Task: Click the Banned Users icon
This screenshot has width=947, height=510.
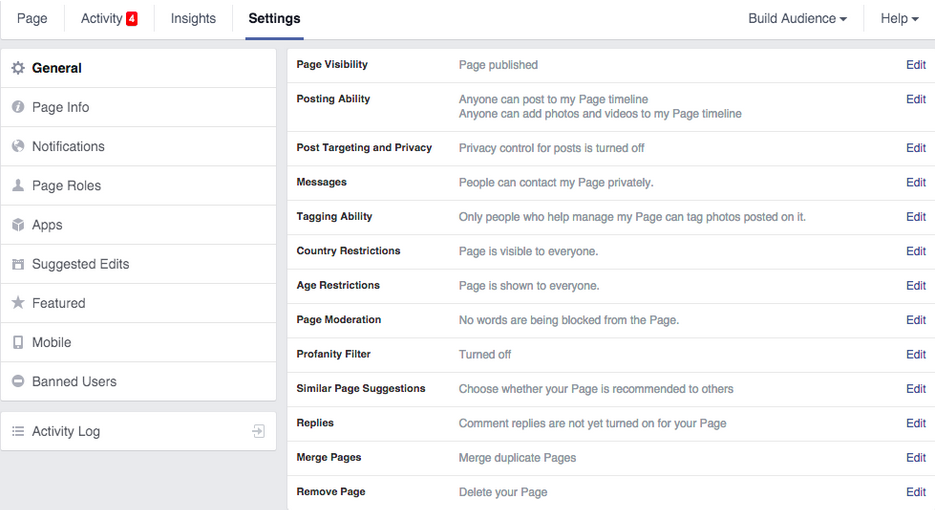Action: (x=18, y=381)
